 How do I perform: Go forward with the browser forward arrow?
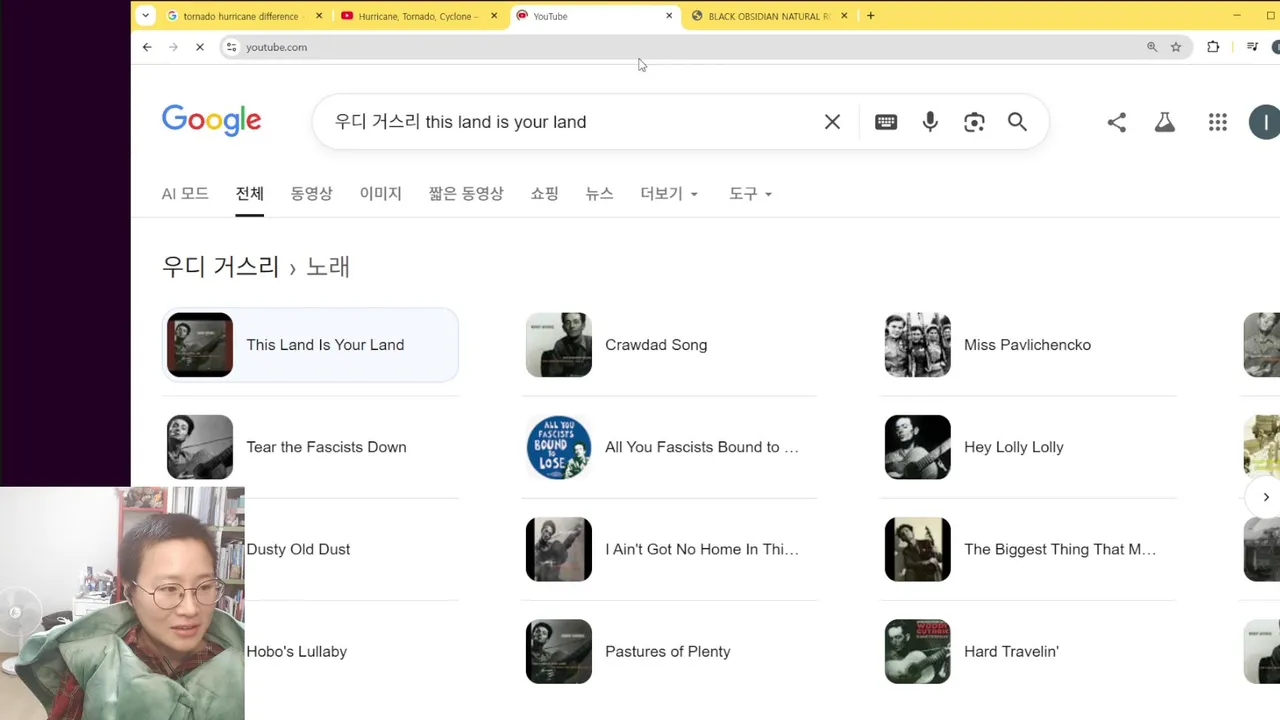[x=173, y=47]
